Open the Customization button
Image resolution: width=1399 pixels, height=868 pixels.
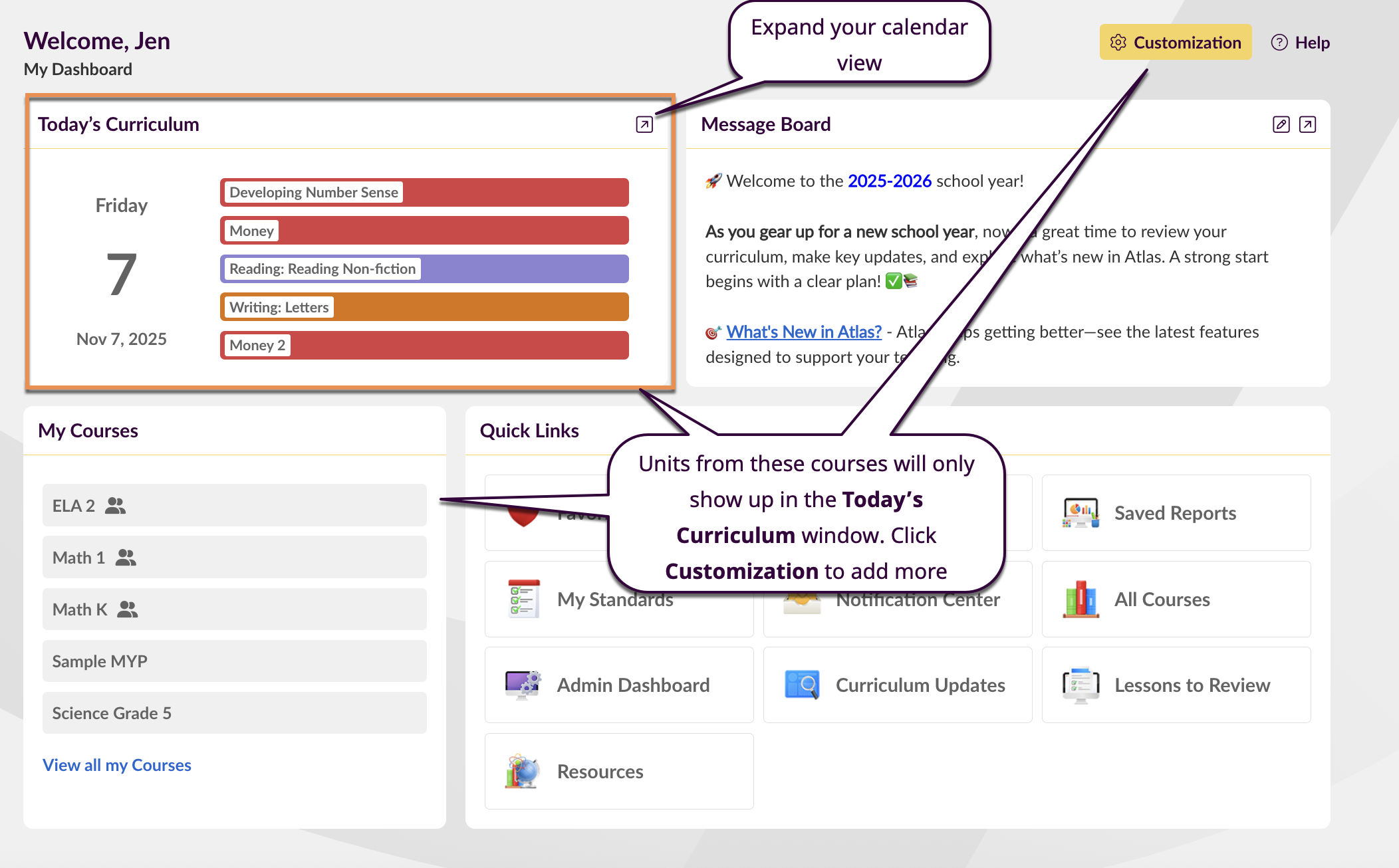[1175, 43]
